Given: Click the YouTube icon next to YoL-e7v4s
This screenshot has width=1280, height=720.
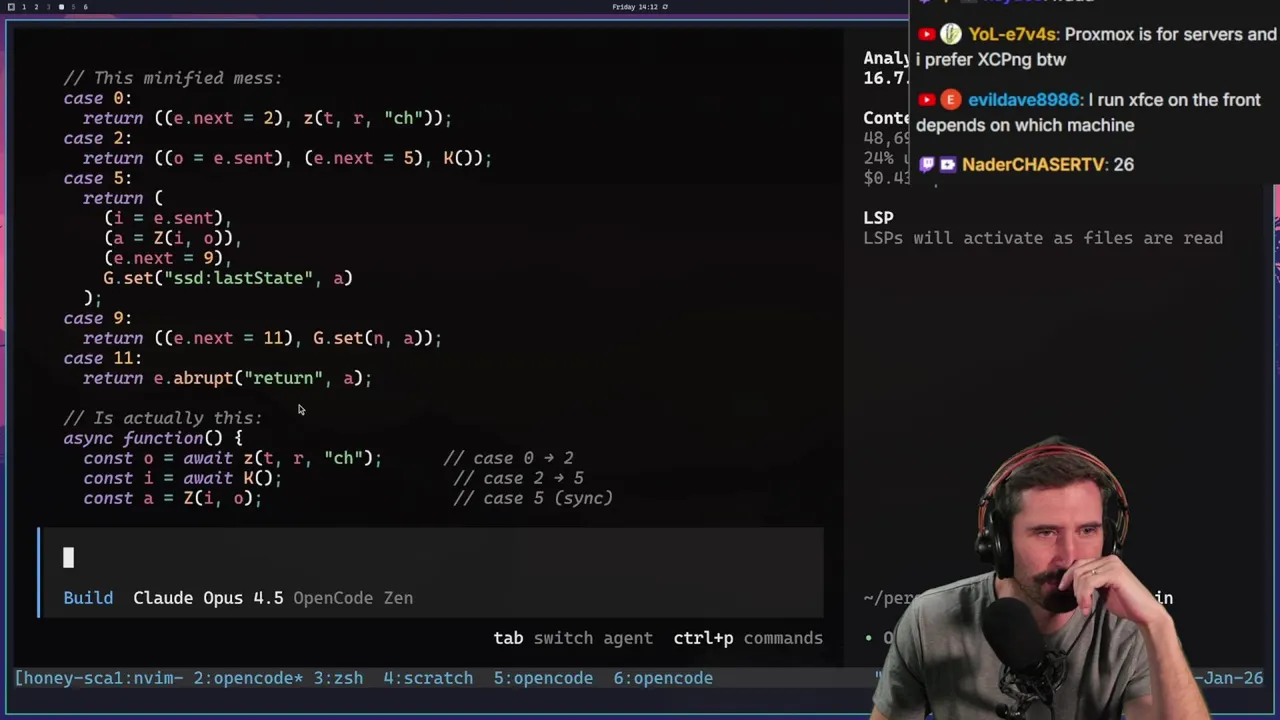Looking at the screenshot, I should 927,34.
